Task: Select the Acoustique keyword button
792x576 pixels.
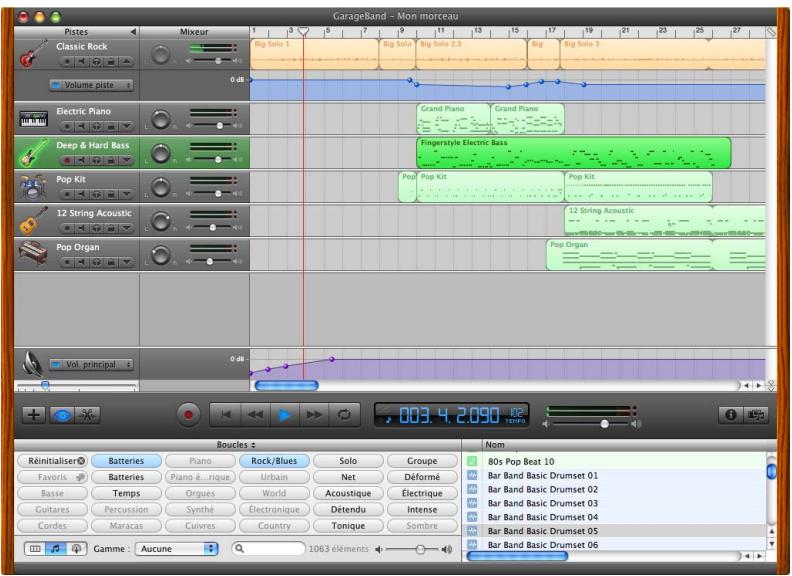Action: point(348,493)
